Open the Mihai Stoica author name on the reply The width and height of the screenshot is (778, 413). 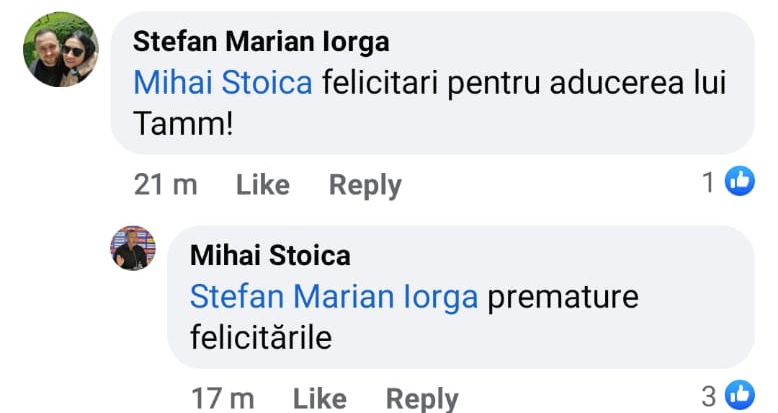coord(270,255)
